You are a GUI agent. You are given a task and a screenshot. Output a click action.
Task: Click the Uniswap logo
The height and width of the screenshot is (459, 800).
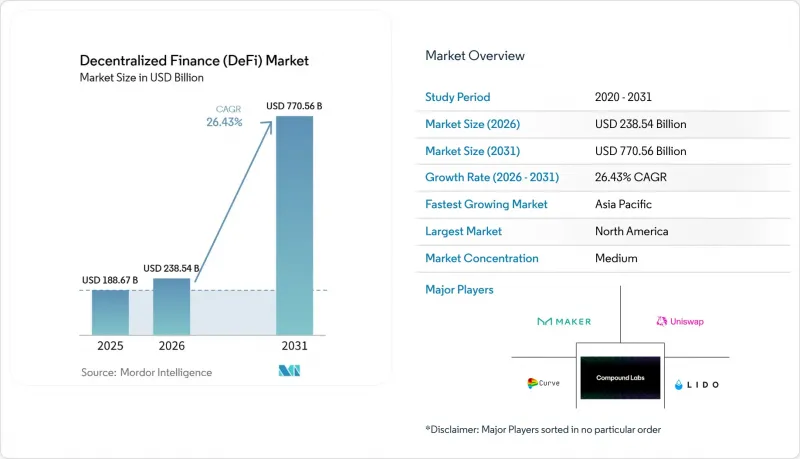point(680,321)
